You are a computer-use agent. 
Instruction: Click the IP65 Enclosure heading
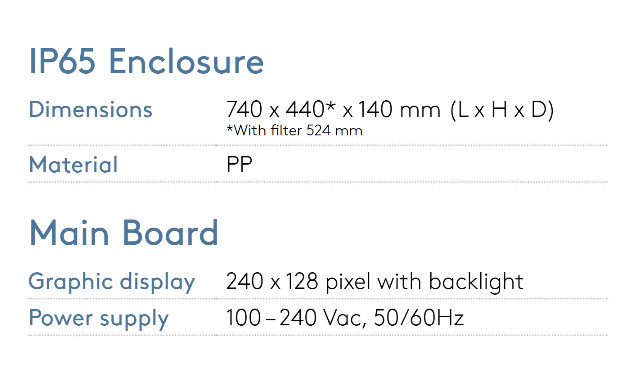(x=146, y=61)
